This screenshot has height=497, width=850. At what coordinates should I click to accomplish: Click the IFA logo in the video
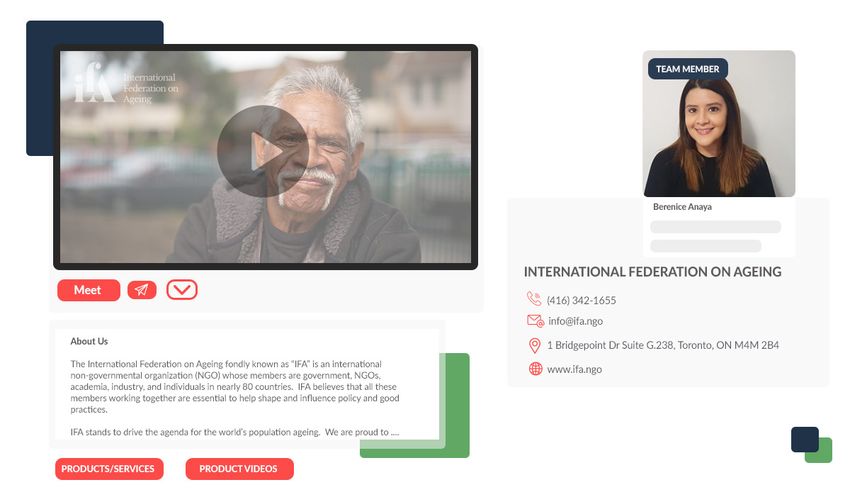coord(126,84)
